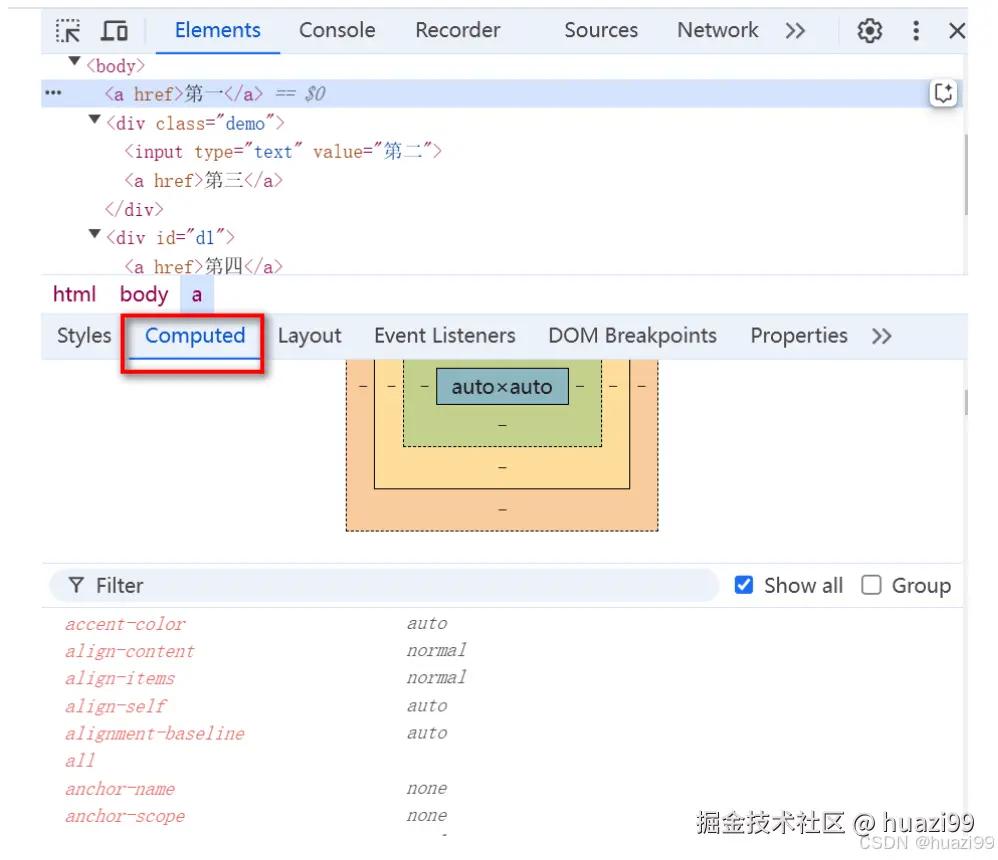This screenshot has width=998, height=860.
Task: Click into the Filter input field
Action: point(384,585)
